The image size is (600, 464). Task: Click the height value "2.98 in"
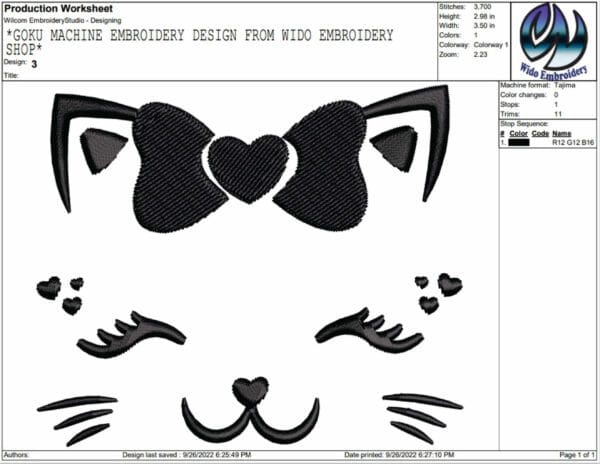coord(484,16)
